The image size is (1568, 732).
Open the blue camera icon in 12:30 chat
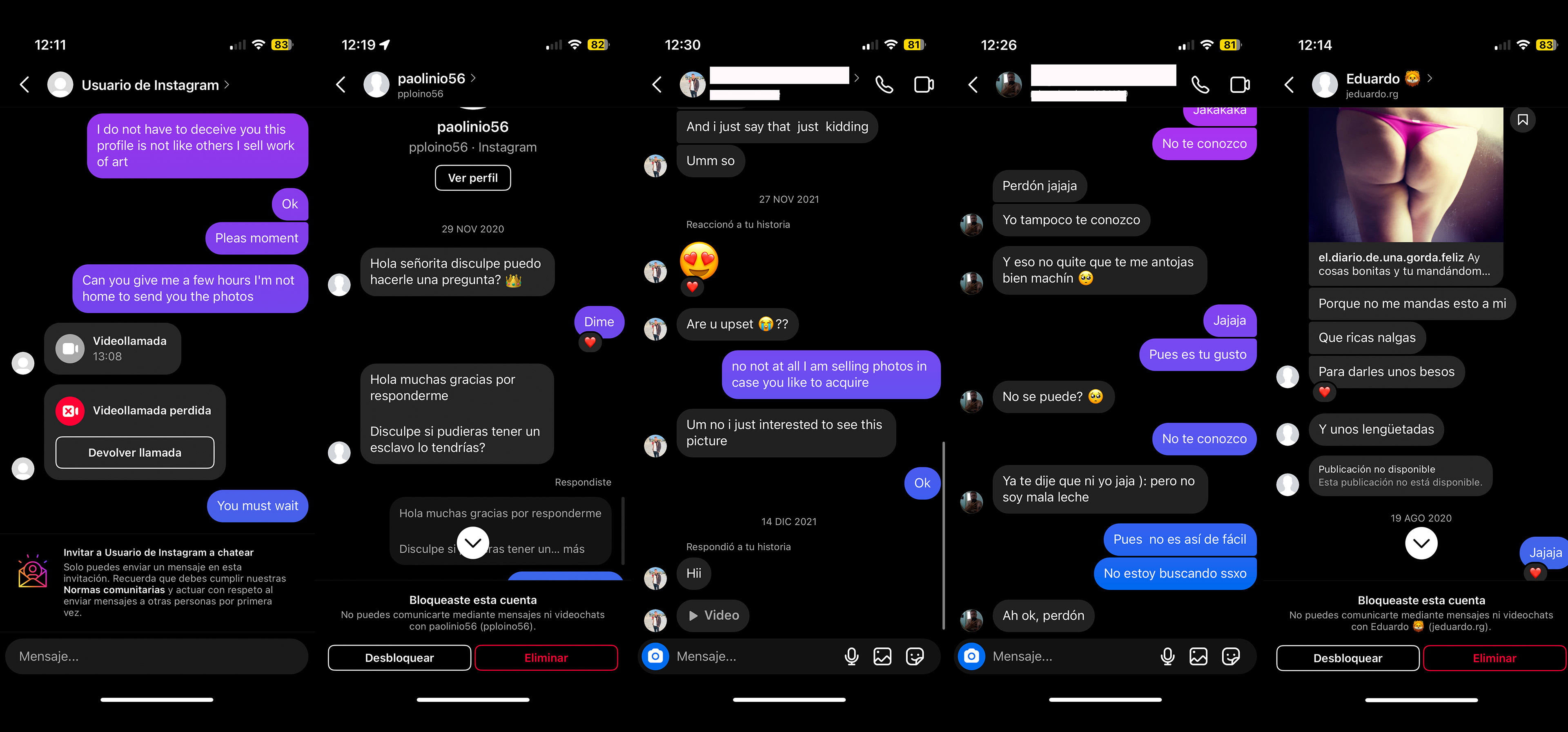(655, 656)
